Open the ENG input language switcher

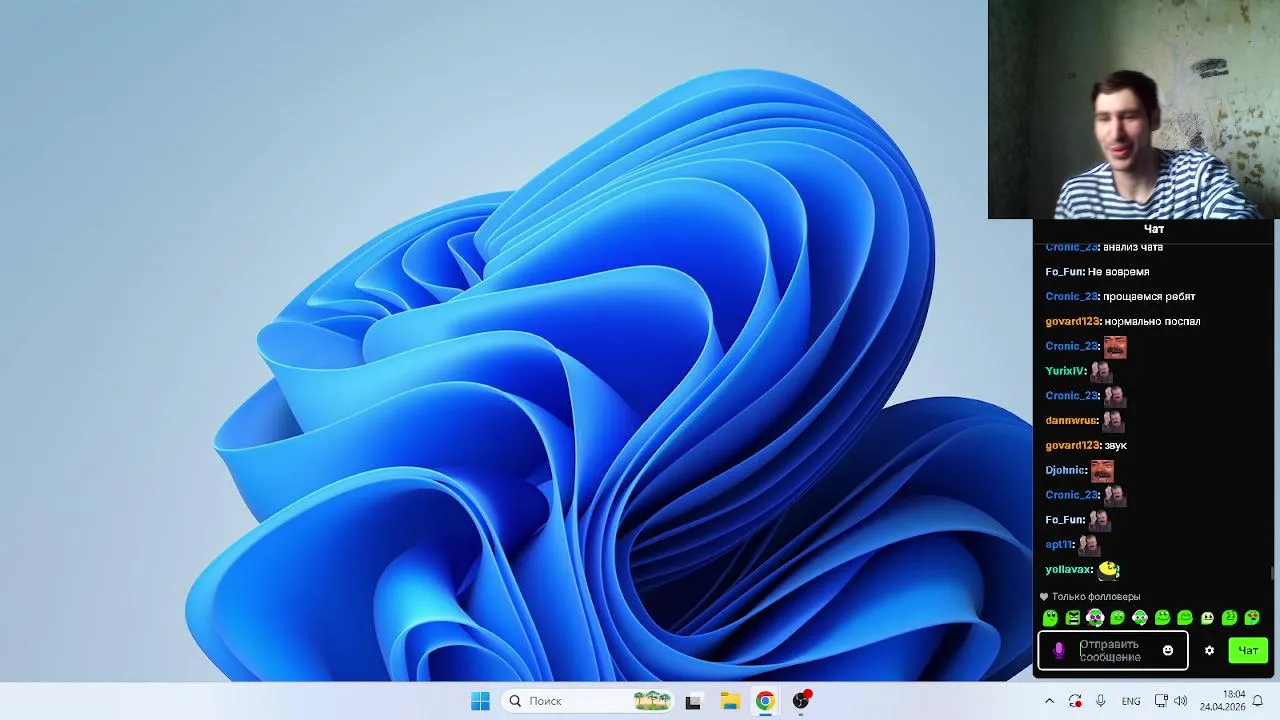(1131, 701)
